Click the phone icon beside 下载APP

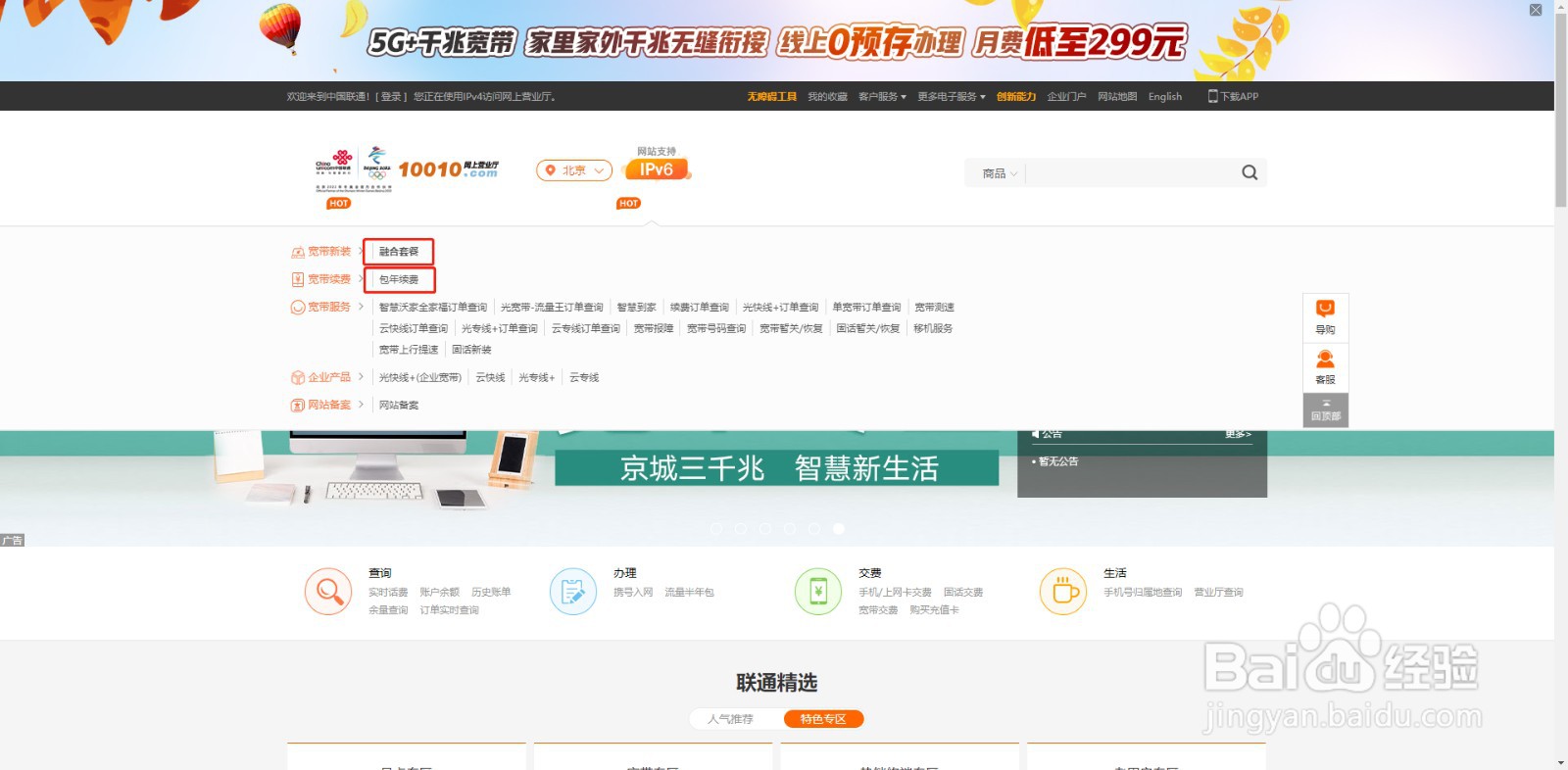click(x=1212, y=96)
